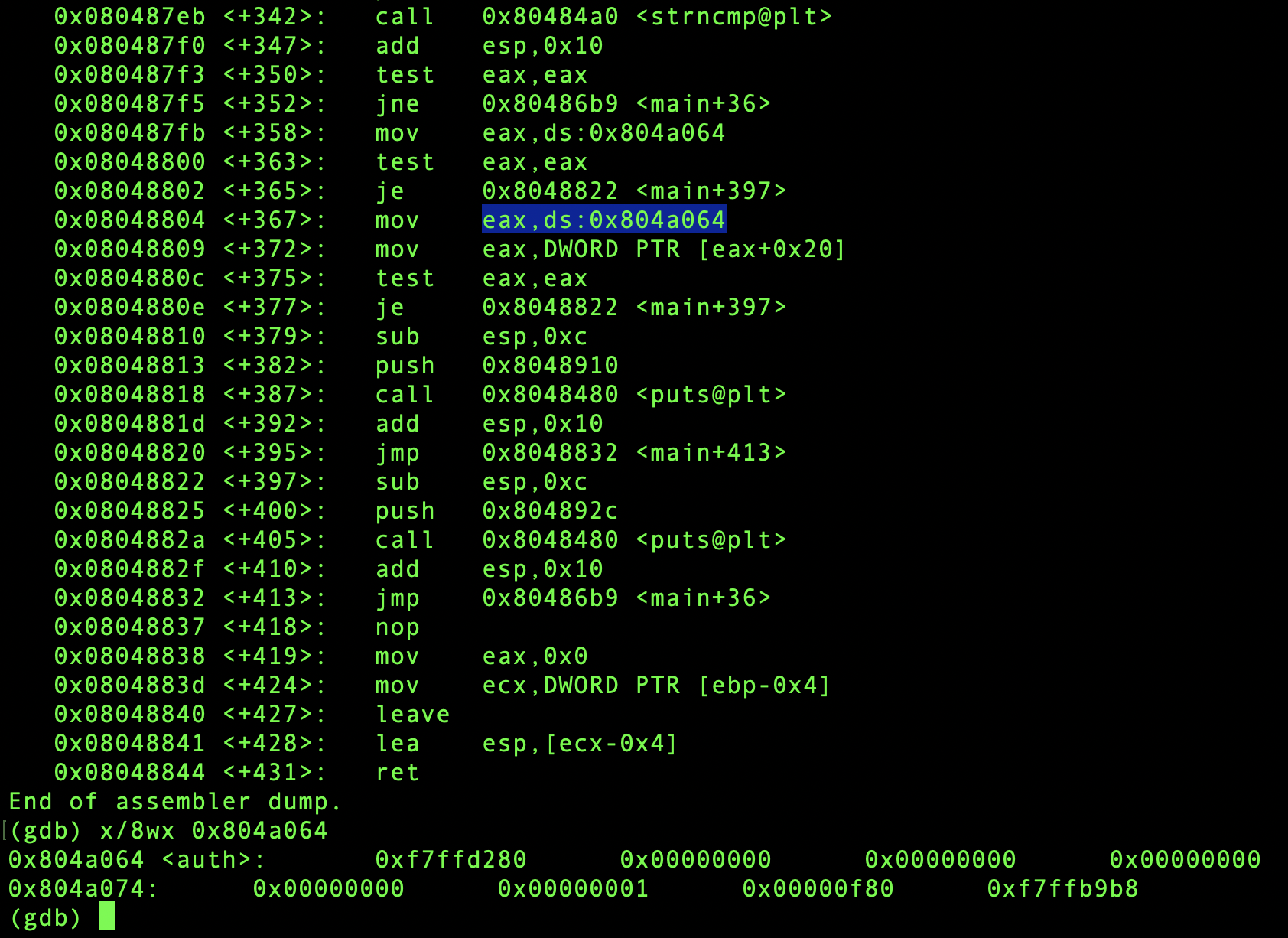1288x938 pixels.
Task: Click the ret instruction at main+431
Action: 397,773
